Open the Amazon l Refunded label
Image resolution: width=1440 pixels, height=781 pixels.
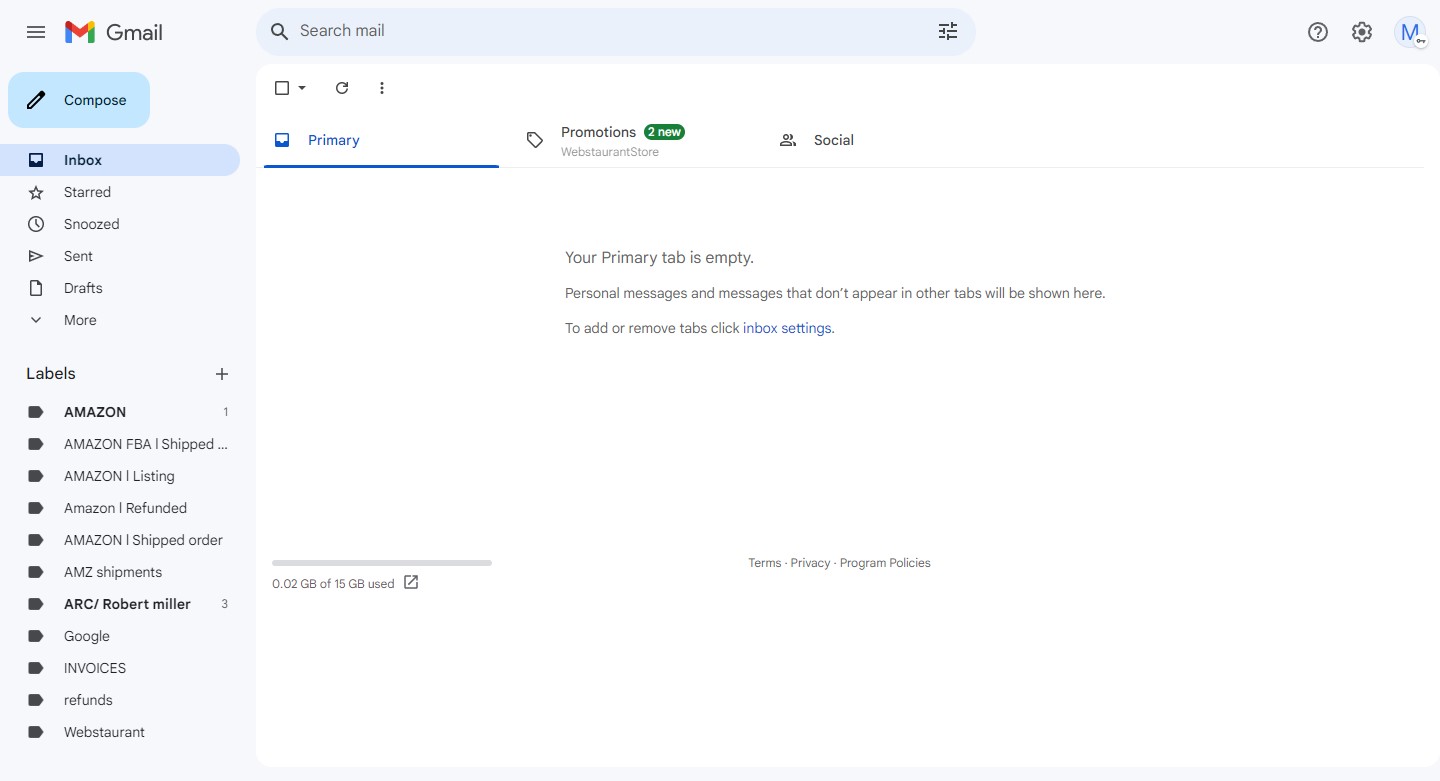(x=120, y=508)
